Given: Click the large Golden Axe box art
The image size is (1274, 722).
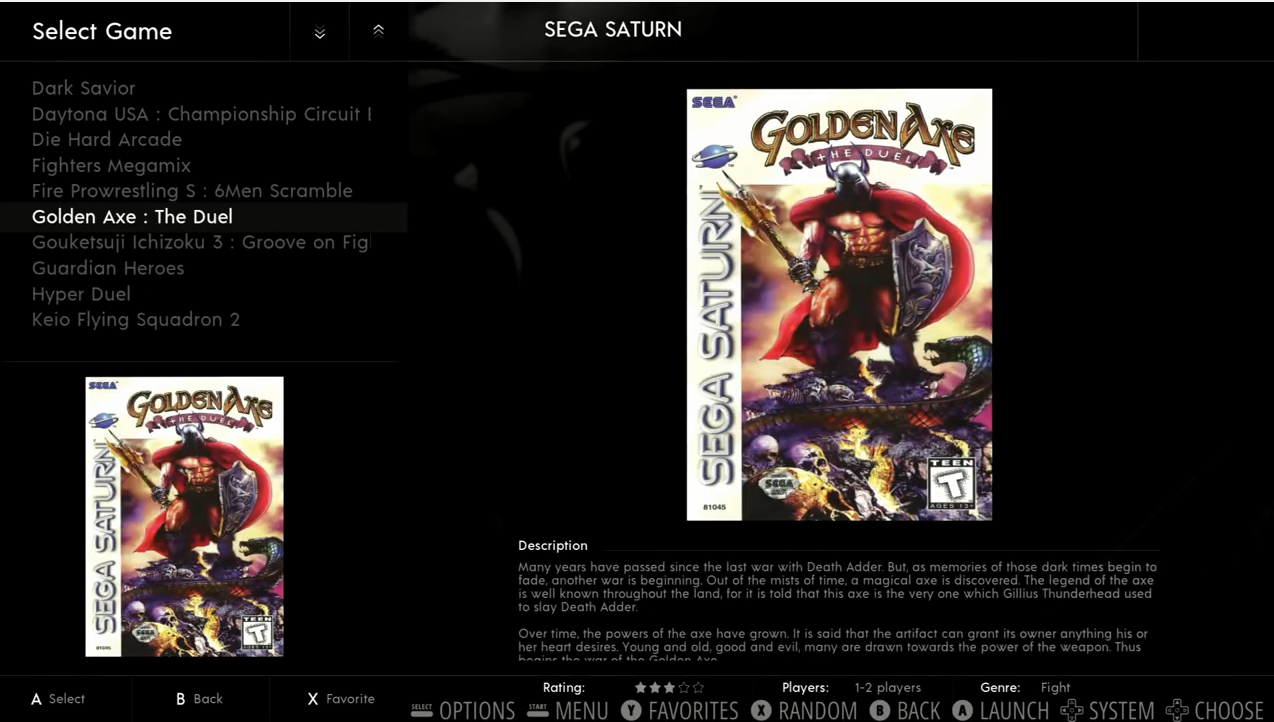Looking at the screenshot, I should coord(839,304).
